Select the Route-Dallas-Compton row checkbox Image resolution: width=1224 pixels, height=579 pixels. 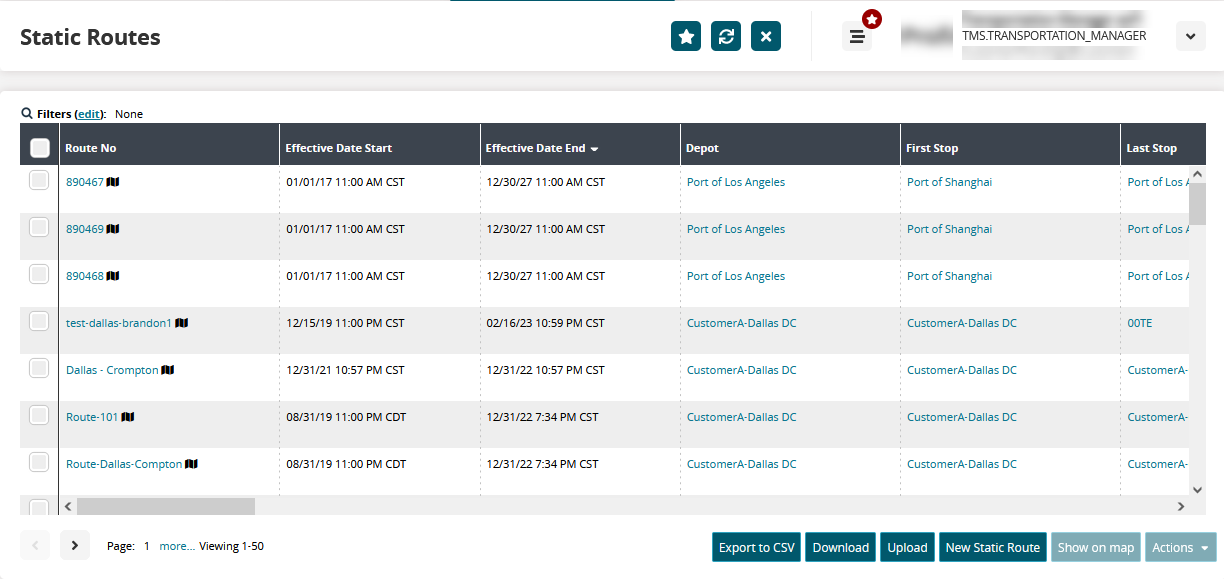(39, 462)
